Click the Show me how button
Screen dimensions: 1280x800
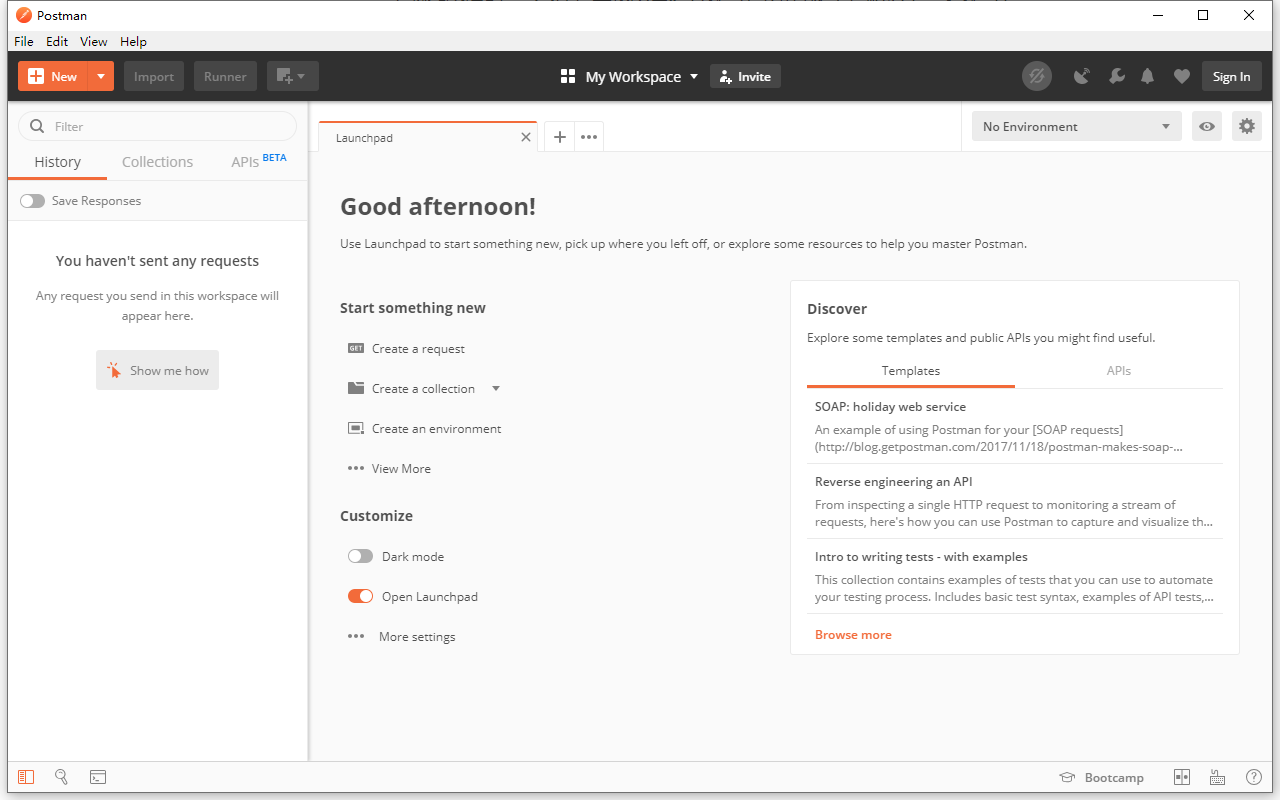tap(157, 370)
